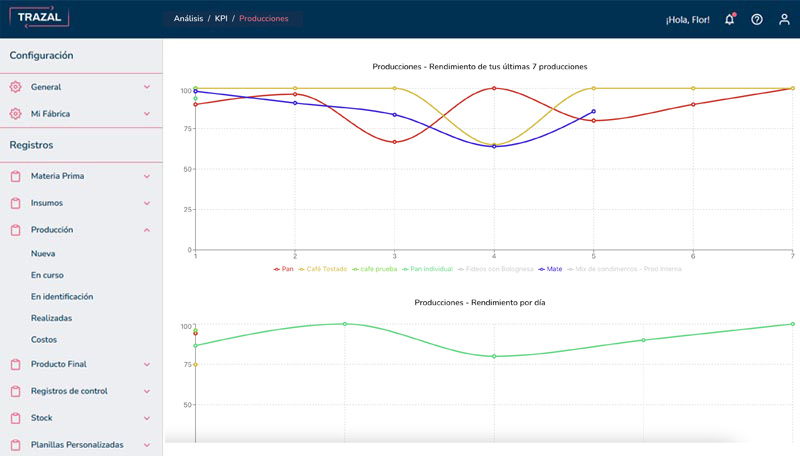Open the user profile icon
Viewport: 800px width, 456px height.
(x=784, y=19)
